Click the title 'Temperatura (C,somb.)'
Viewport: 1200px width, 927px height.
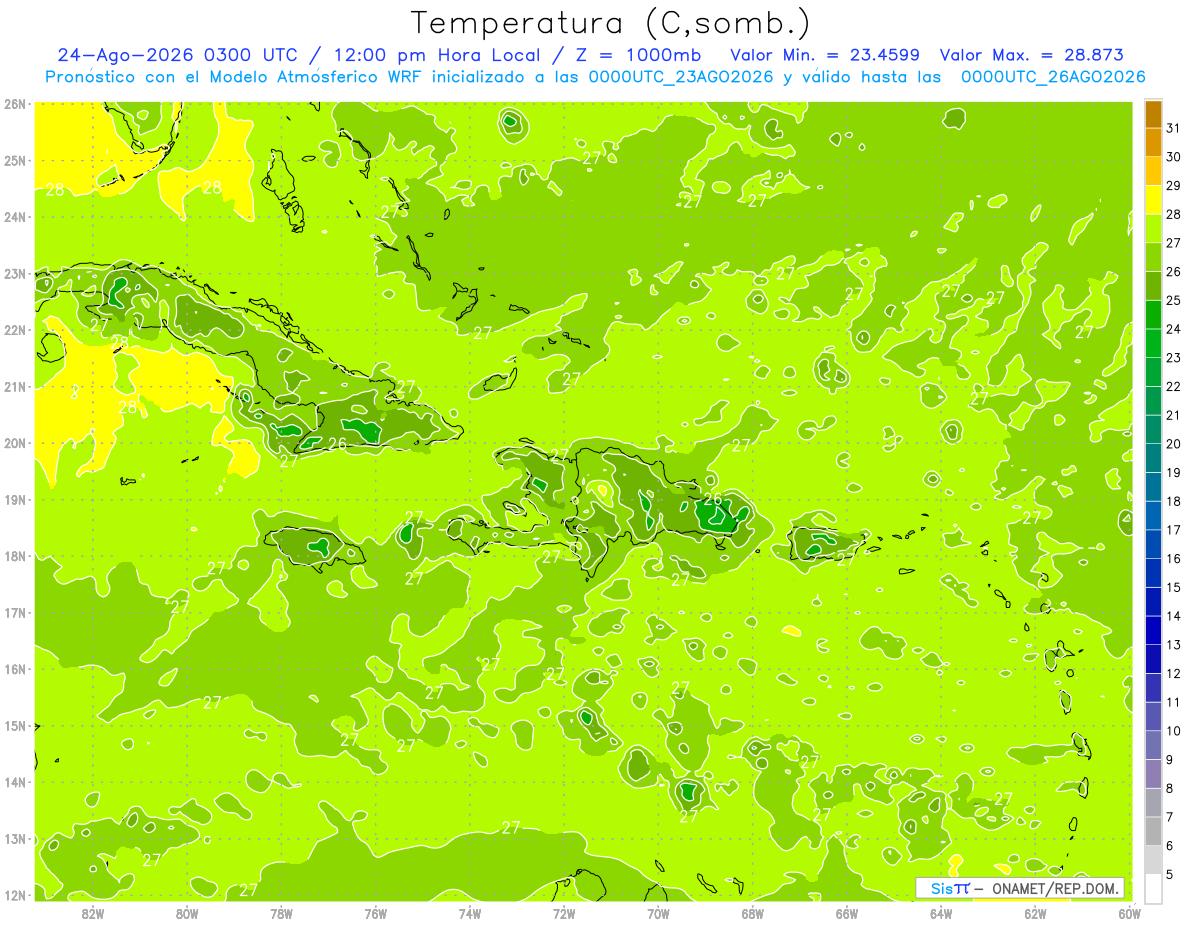pos(610,23)
